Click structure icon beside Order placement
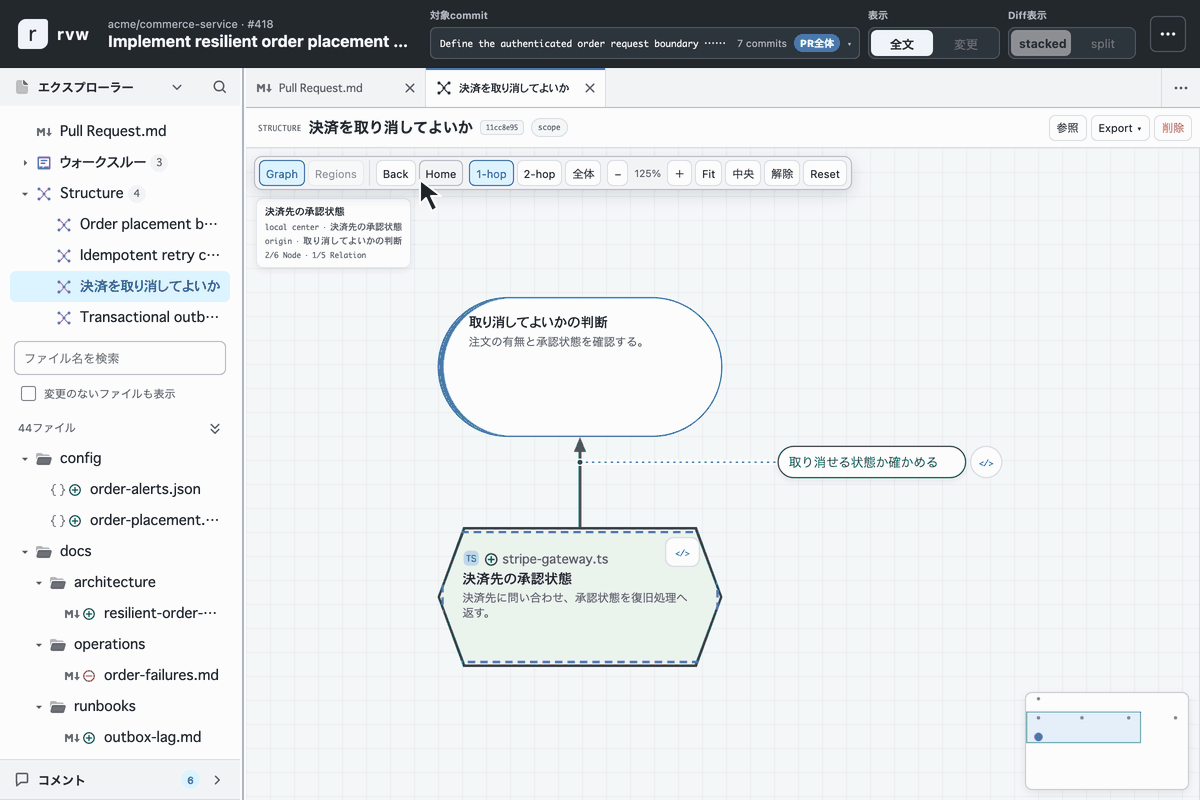 [64, 224]
